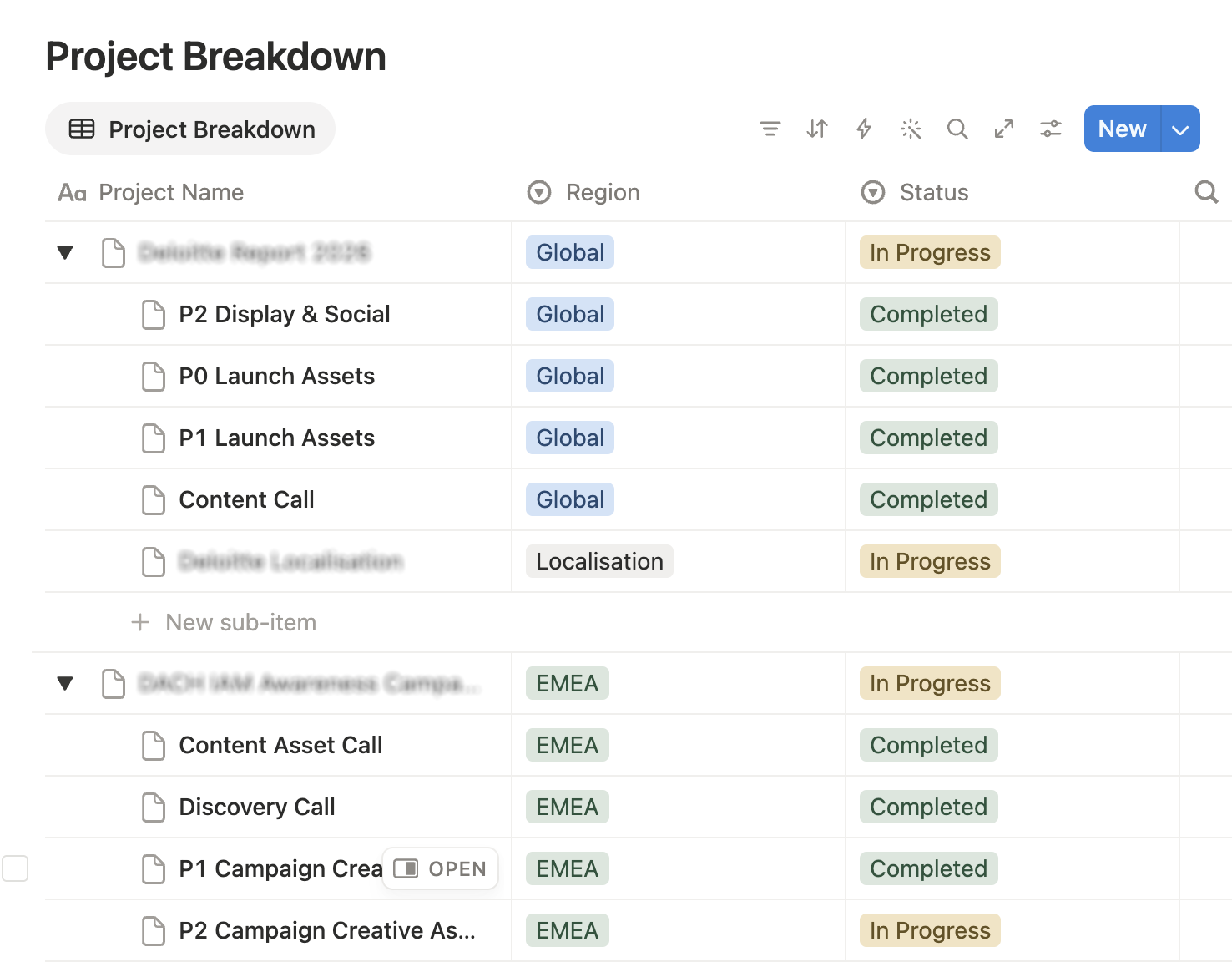Collapse the first Global parent project row

65,252
